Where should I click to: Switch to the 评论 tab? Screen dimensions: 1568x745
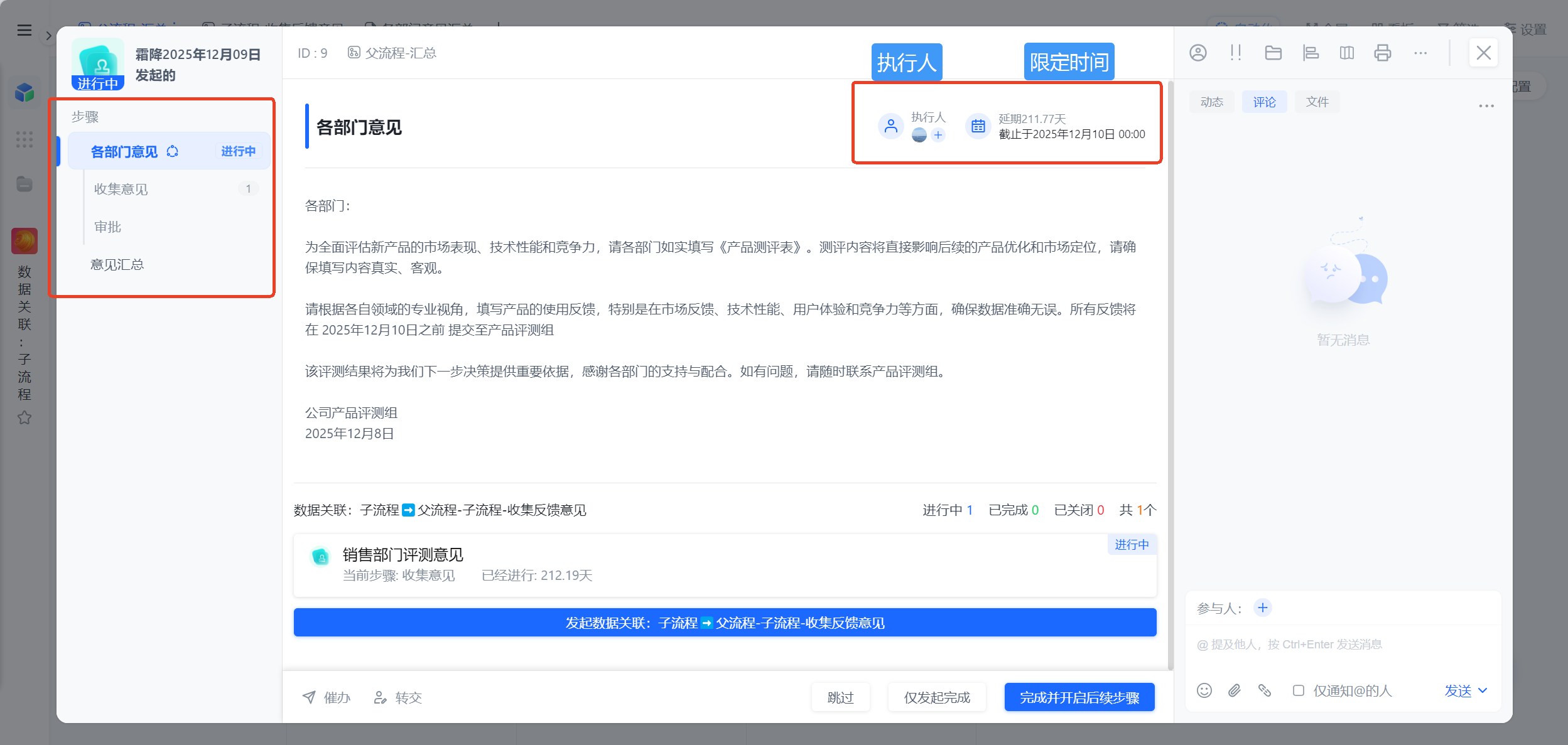coord(1264,102)
